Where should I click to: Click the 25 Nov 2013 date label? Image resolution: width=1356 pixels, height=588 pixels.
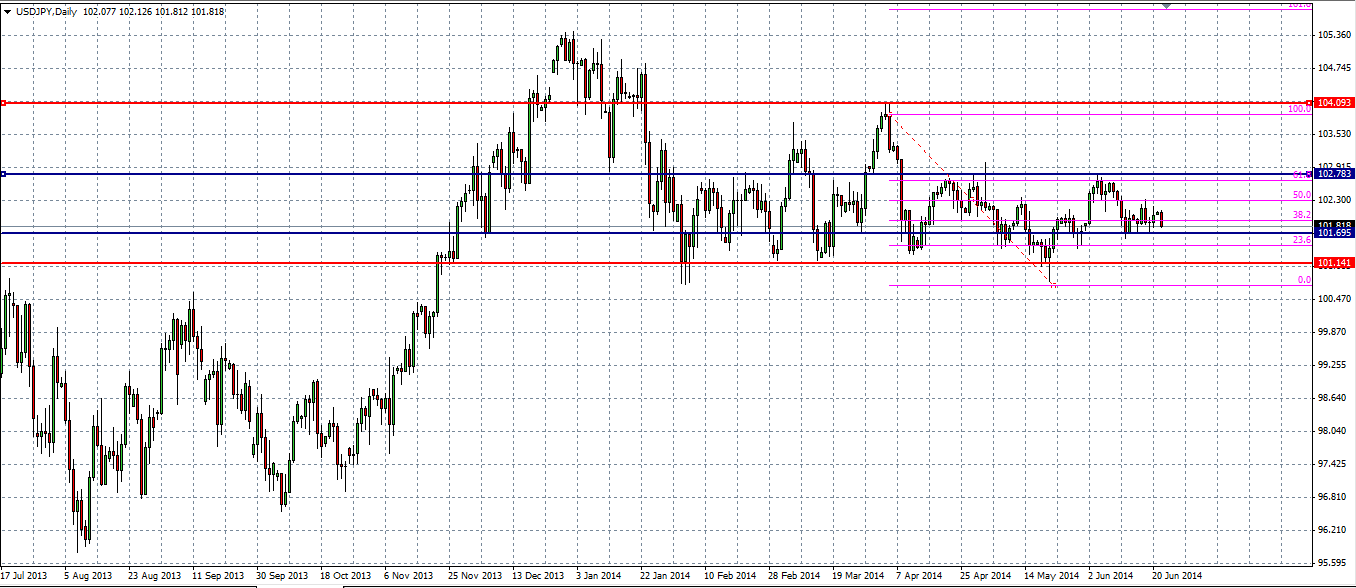(x=473, y=577)
